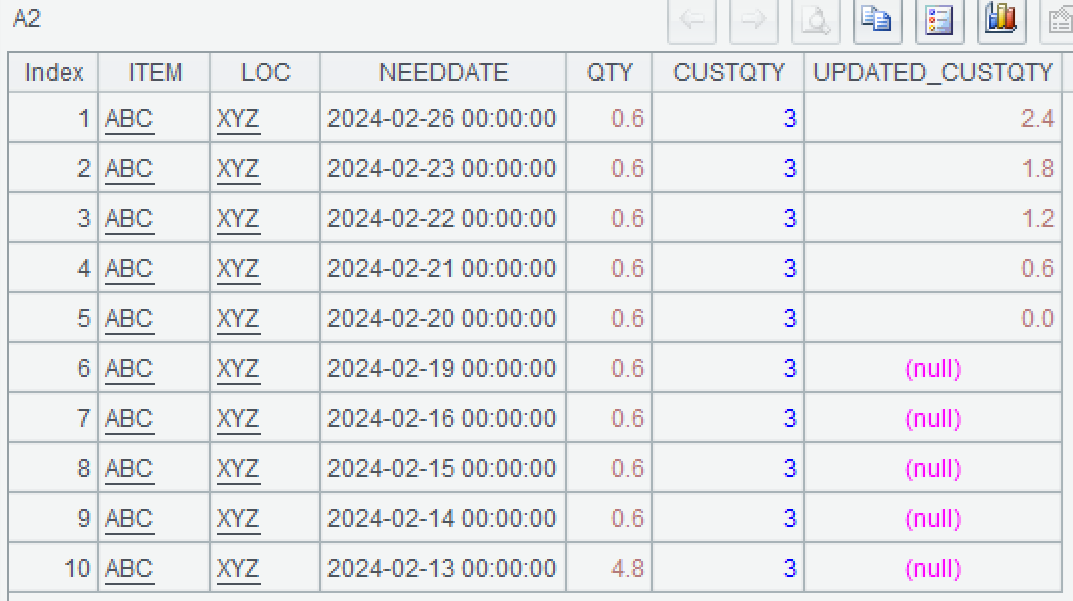Image resolution: width=1073 pixels, height=601 pixels.
Task: Click the partially visible rightmost toolbar icon
Action: [x=1058, y=20]
